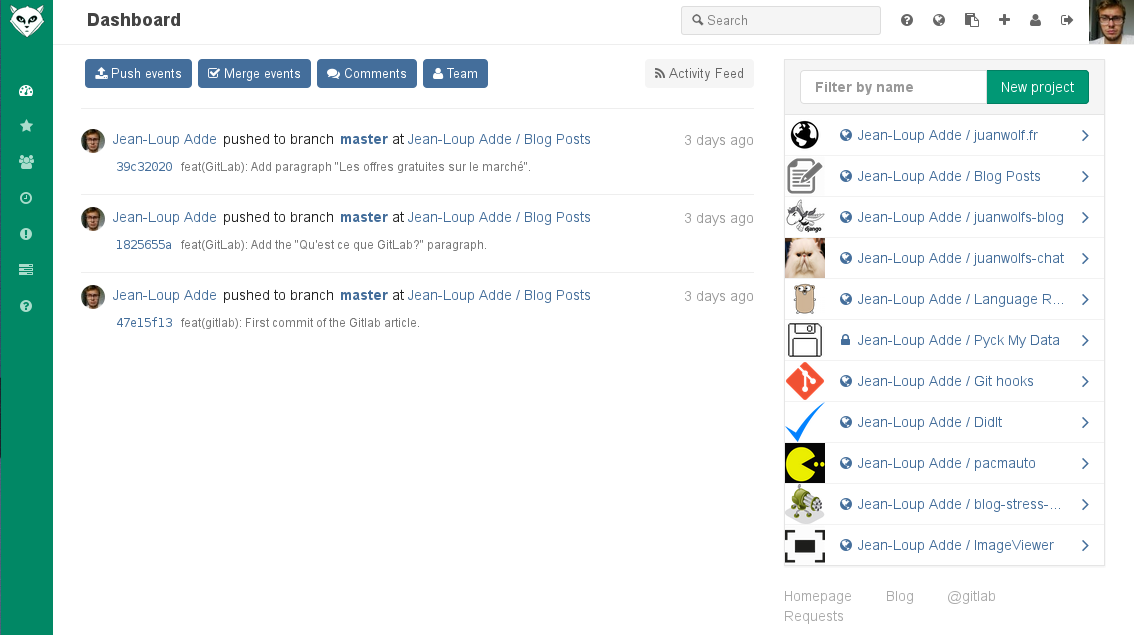Image resolution: width=1134 pixels, height=635 pixels.
Task: Expand chevron for Git hooks project
Action: [x=1085, y=381]
